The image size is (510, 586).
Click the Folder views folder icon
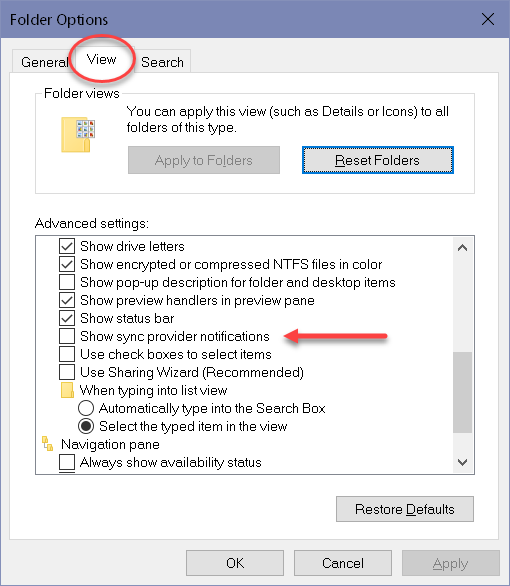pyautogui.click(x=78, y=135)
